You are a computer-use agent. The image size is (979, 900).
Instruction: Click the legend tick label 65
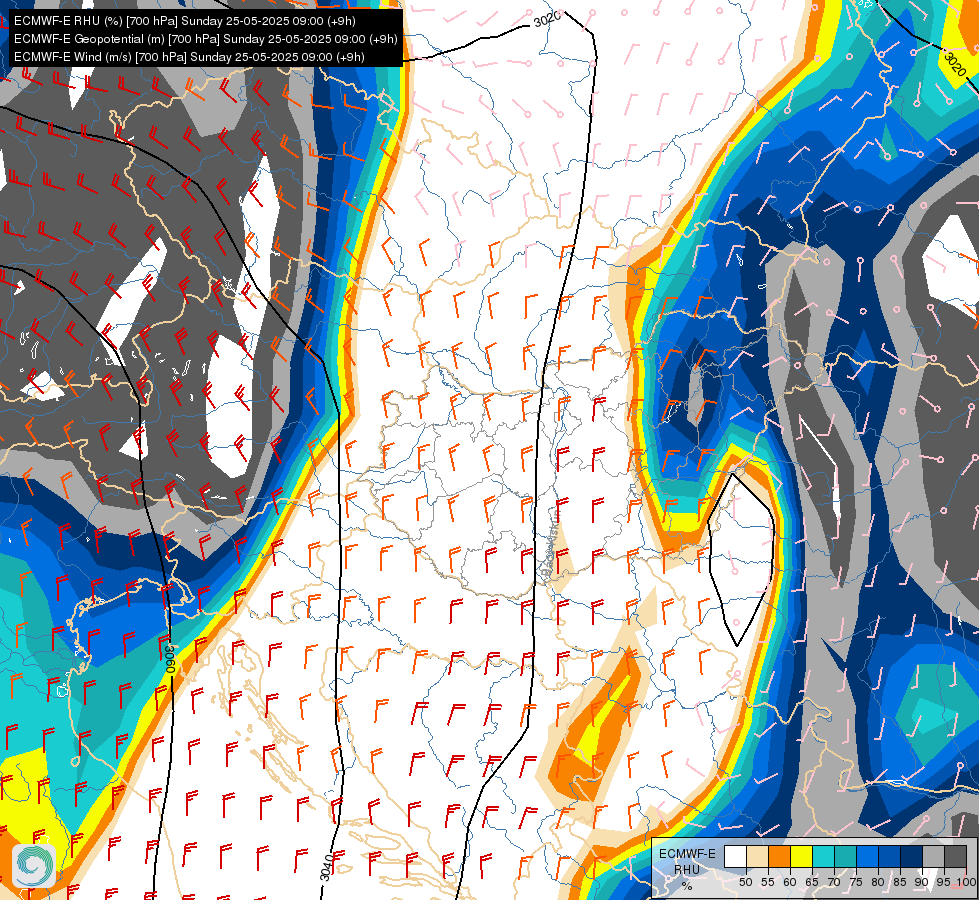pos(812,883)
